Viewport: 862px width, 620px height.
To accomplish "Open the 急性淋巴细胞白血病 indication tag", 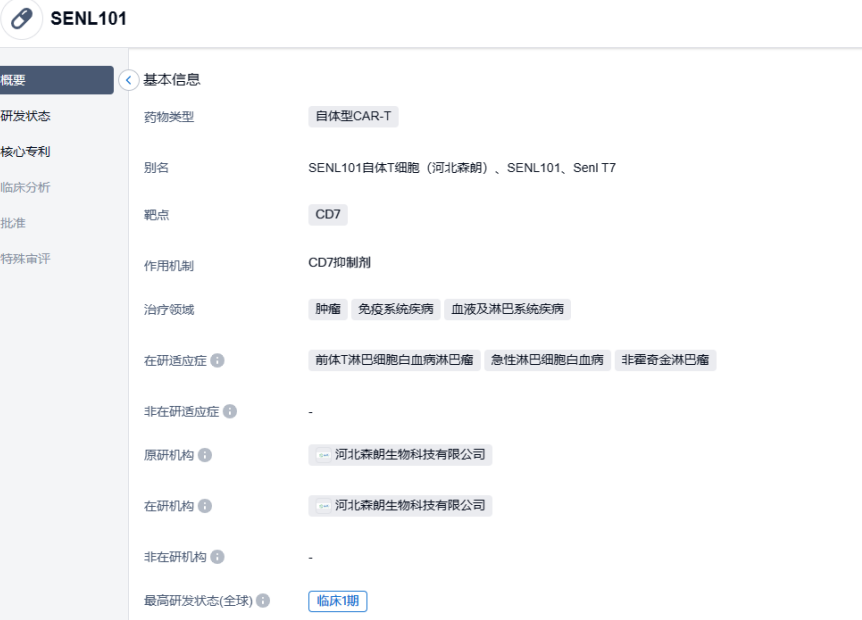I will point(547,360).
